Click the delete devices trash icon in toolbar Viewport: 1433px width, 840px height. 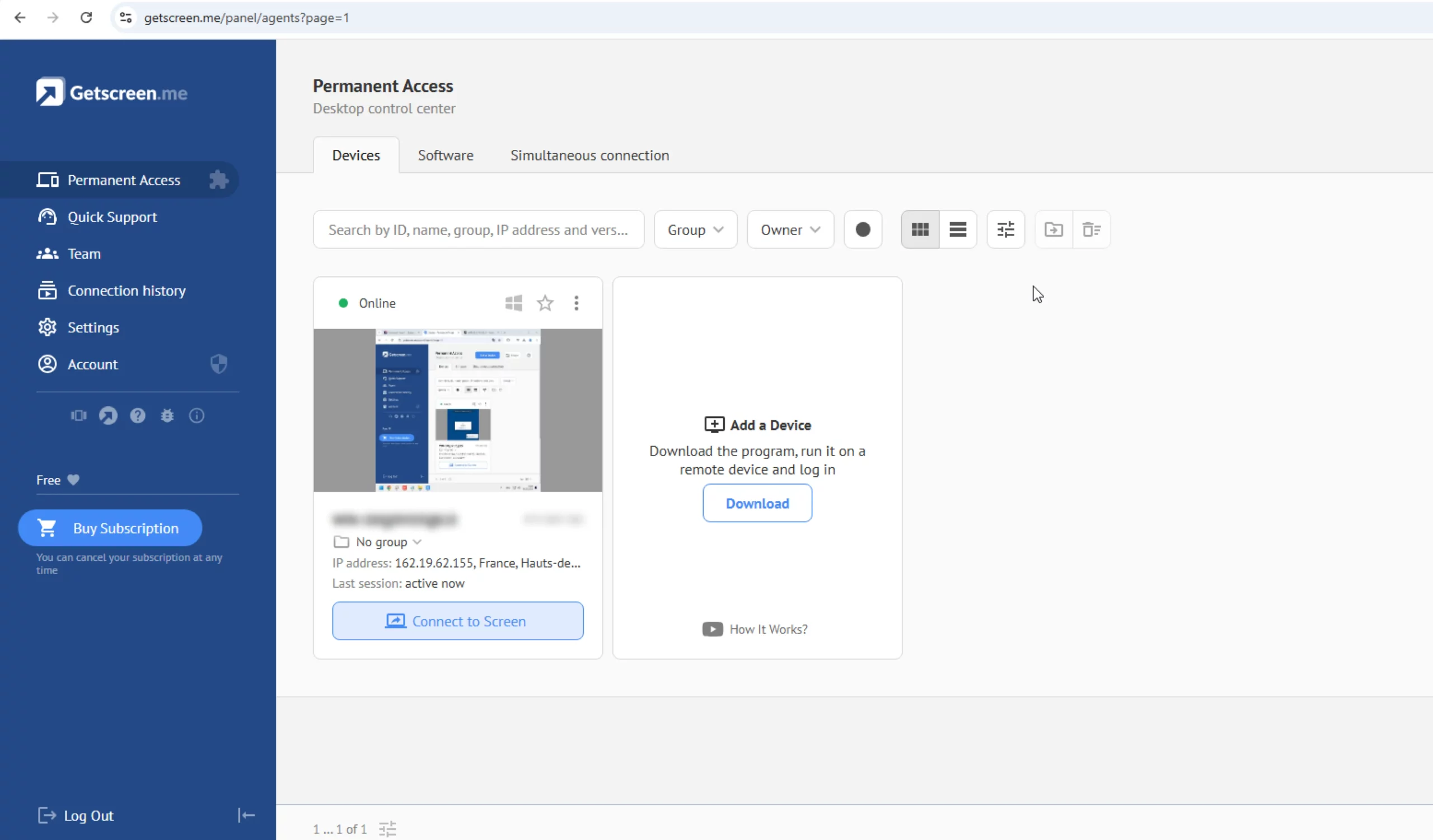pos(1091,229)
